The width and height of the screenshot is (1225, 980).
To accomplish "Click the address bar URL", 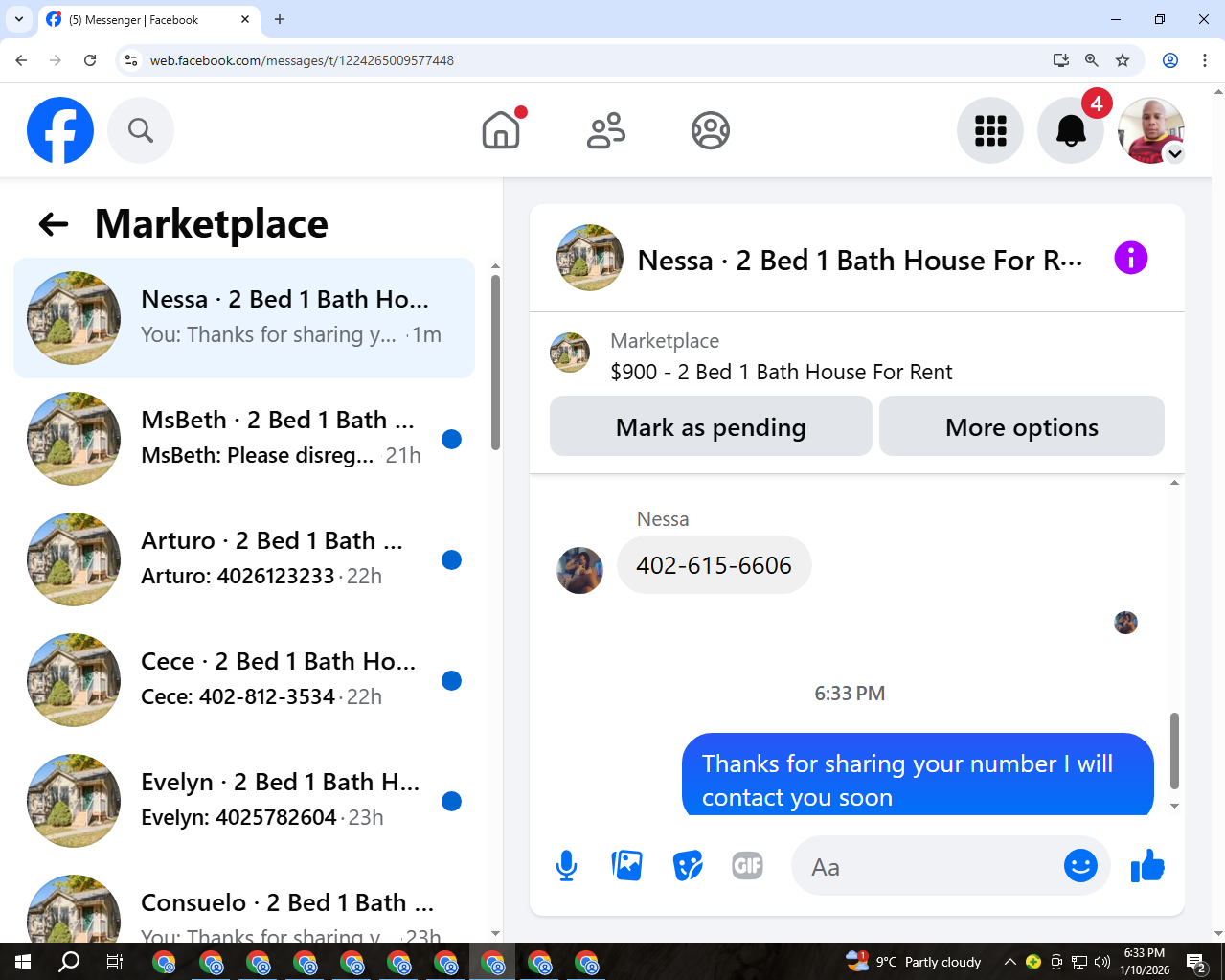I will click(x=302, y=60).
